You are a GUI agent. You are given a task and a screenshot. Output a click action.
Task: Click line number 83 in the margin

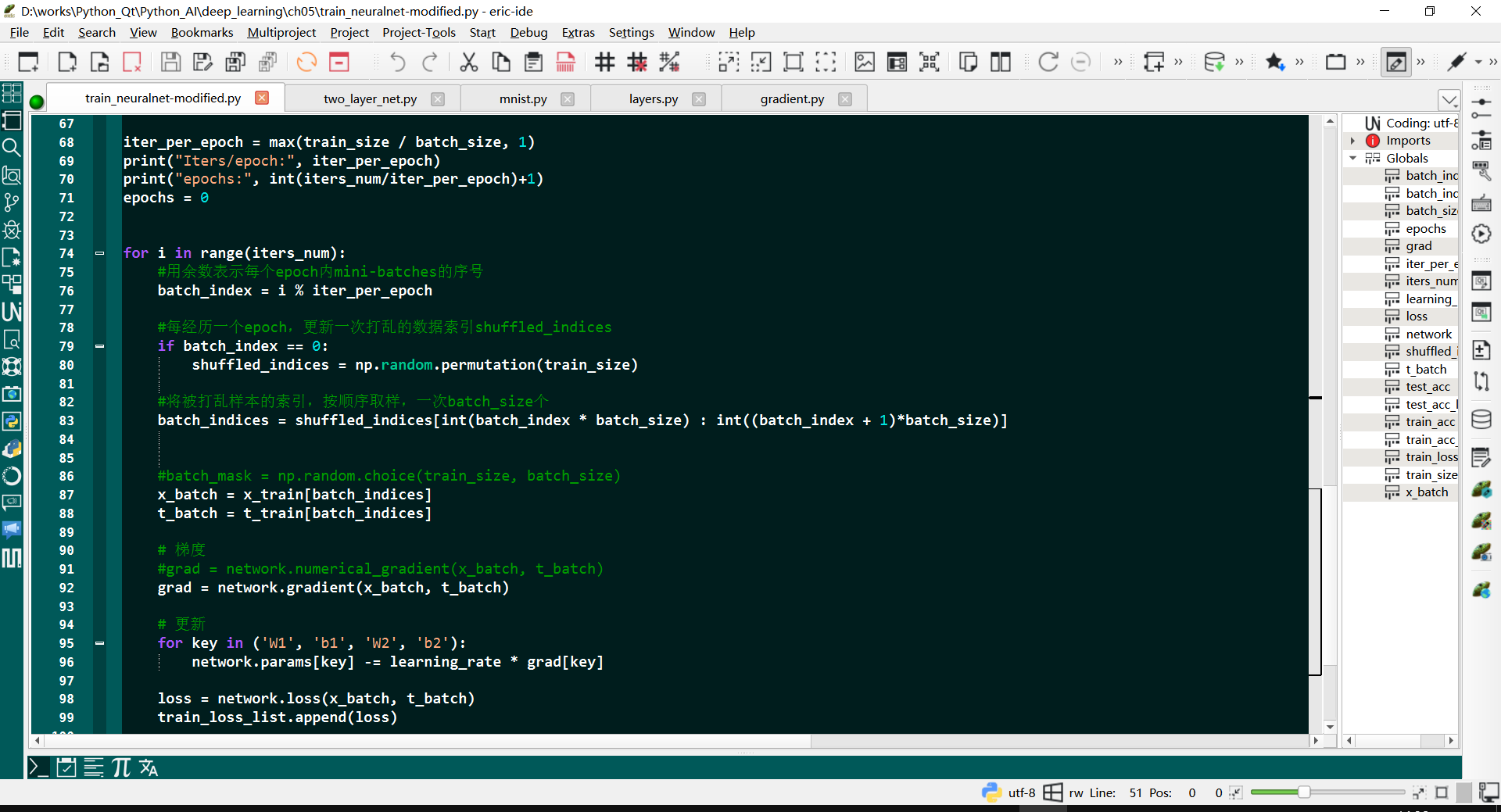(66, 420)
